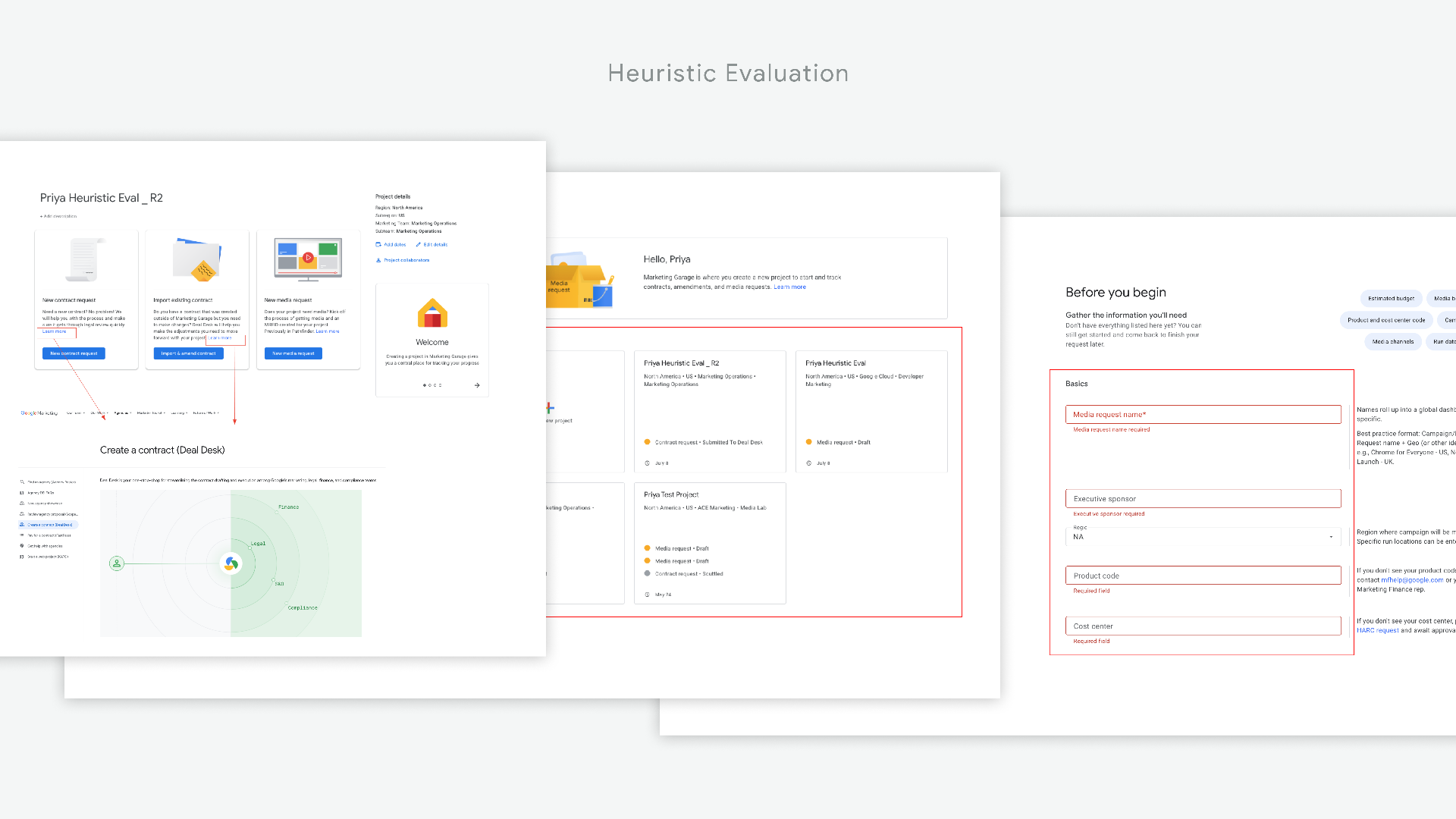Click the Product and cost center code chip
Image resolution: width=1456 pixels, height=819 pixels.
tap(1386, 320)
